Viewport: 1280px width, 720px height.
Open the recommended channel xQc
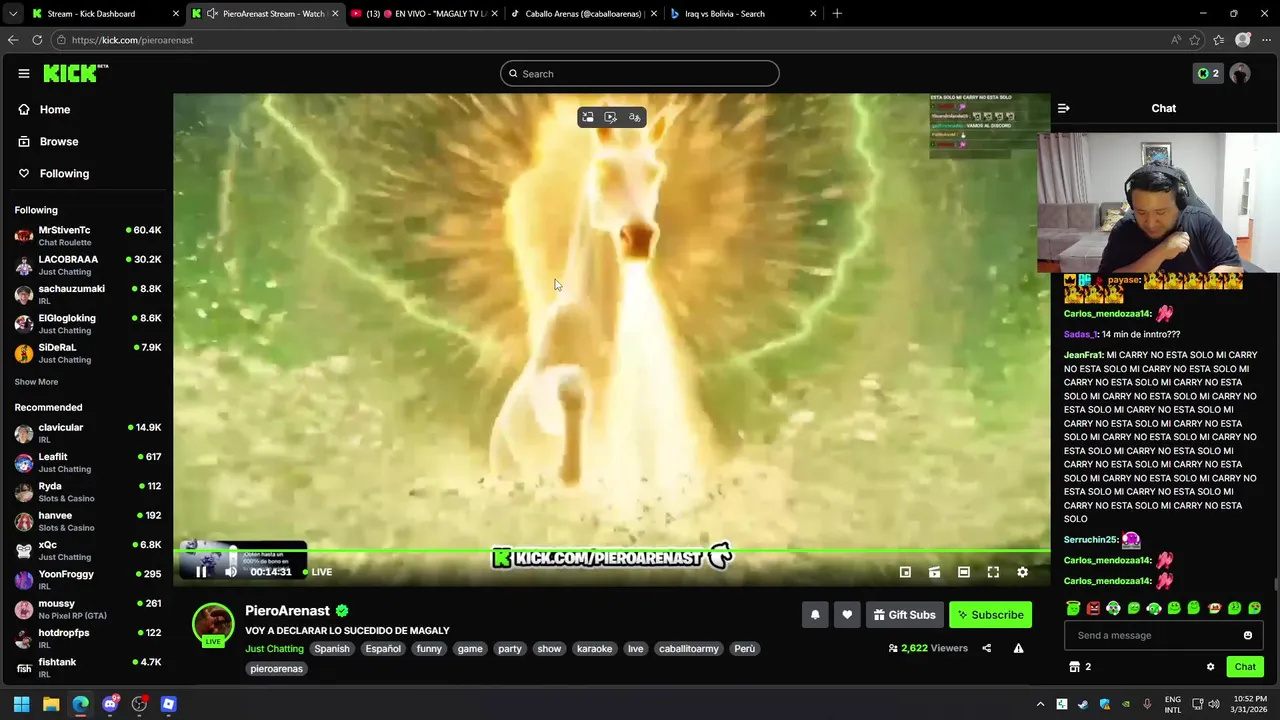point(87,551)
